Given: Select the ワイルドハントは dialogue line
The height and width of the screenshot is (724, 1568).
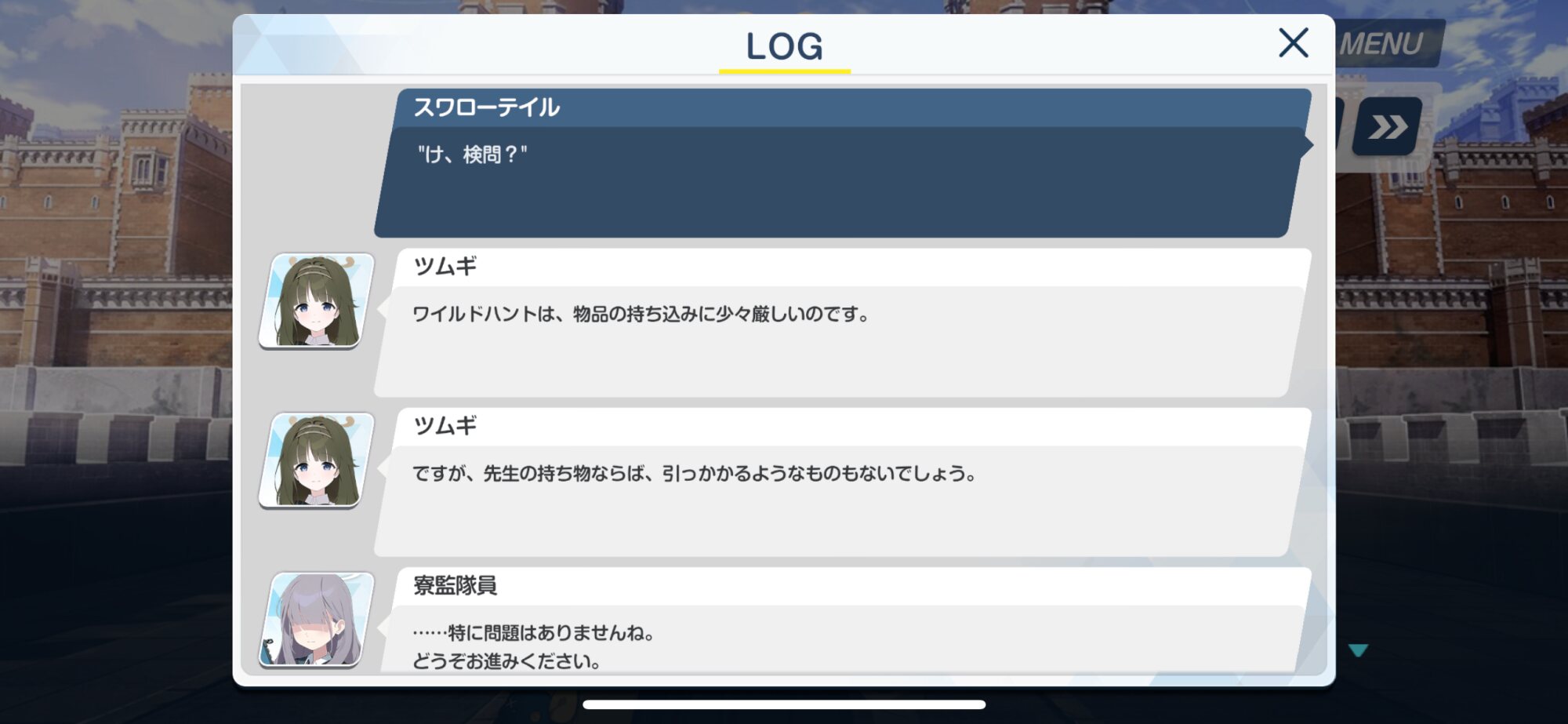Looking at the screenshot, I should point(641,315).
